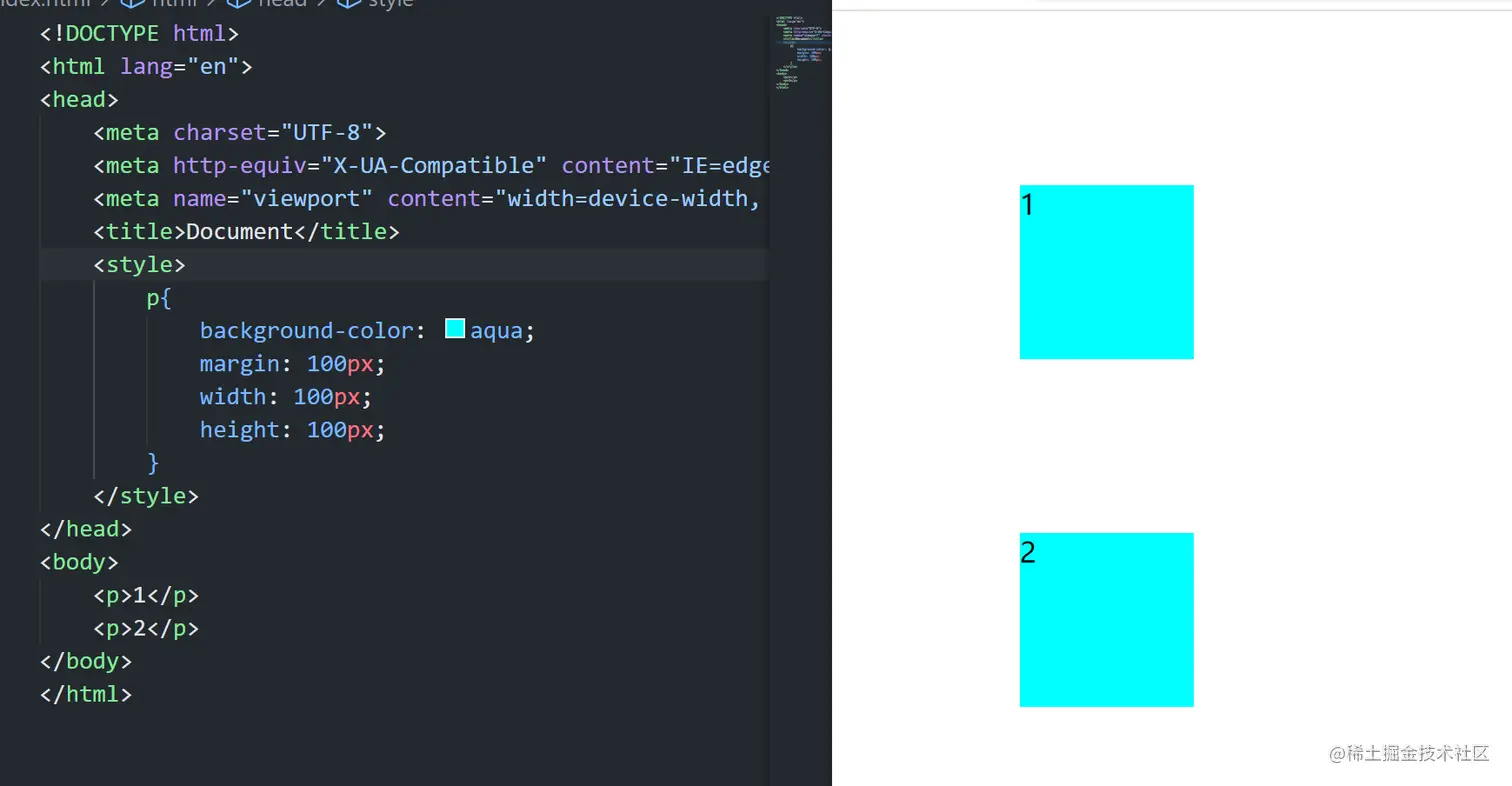Click the closing </body> tag
Screen dimensions: 1512x786
86,661
